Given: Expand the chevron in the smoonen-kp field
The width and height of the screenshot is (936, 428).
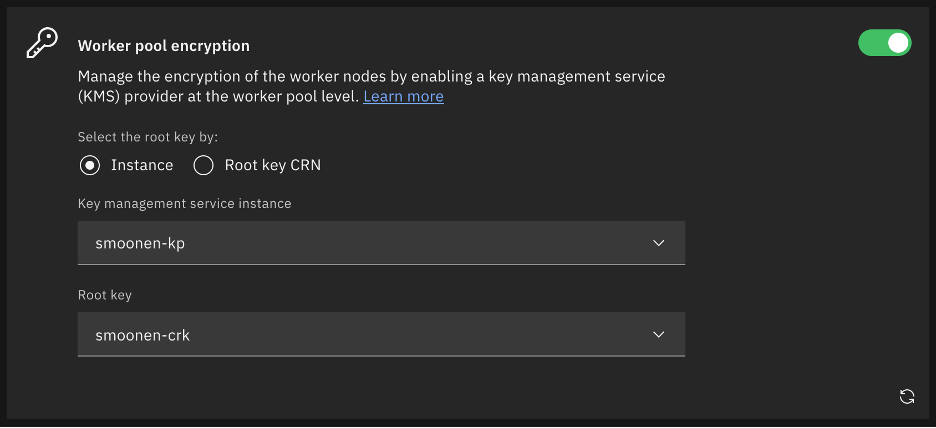Looking at the screenshot, I should point(658,243).
